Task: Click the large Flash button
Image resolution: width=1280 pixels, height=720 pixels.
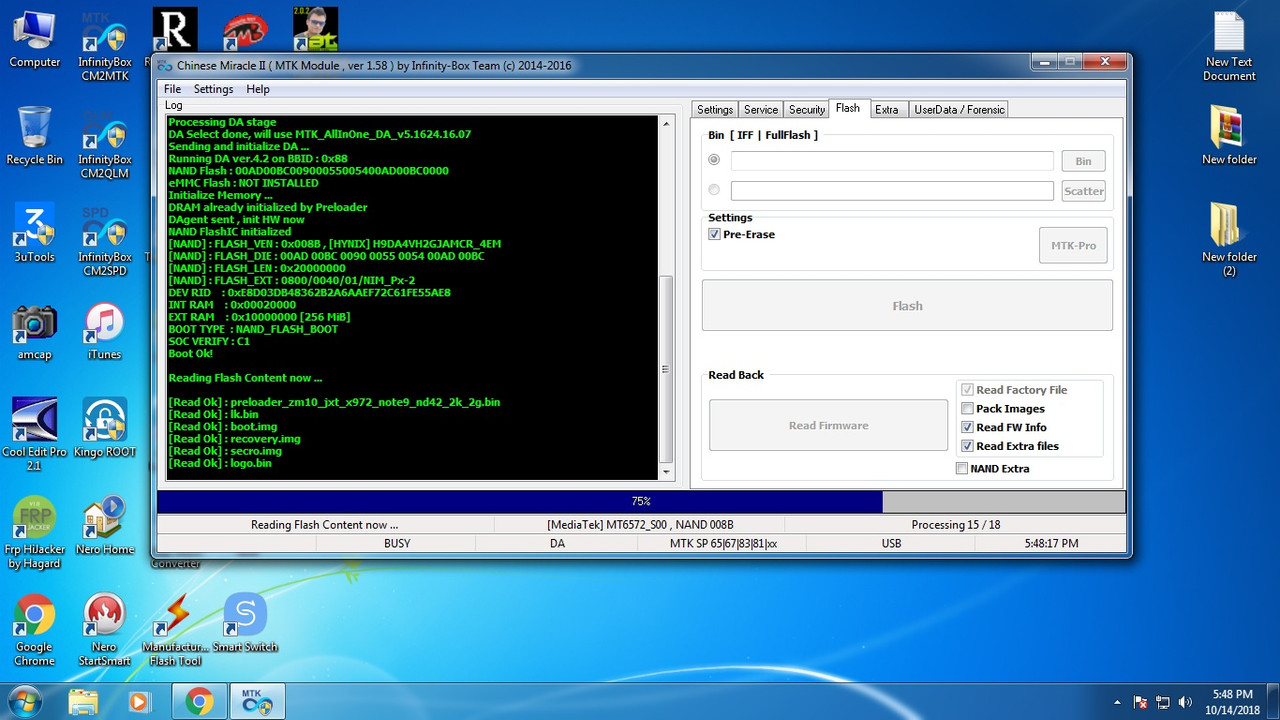Action: click(907, 305)
